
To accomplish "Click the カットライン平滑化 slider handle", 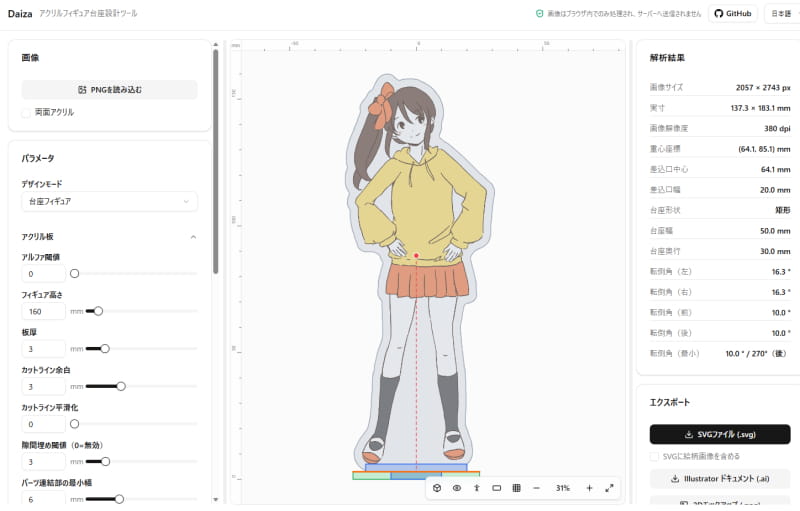I will click(x=74, y=424).
